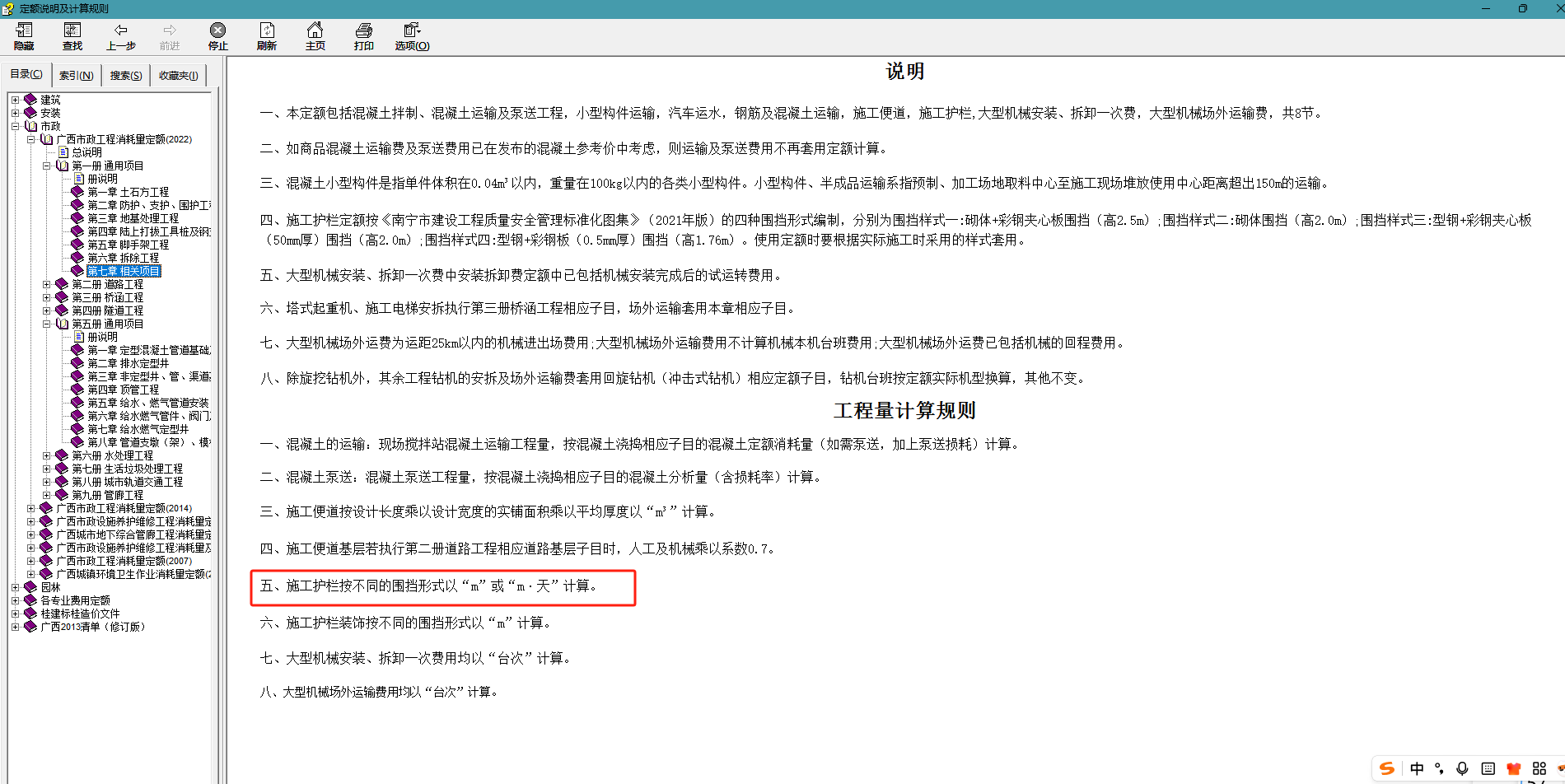This screenshot has width=1565, height=784.
Task: Toggle the IME punctuation mode icon
Action: [1439, 768]
